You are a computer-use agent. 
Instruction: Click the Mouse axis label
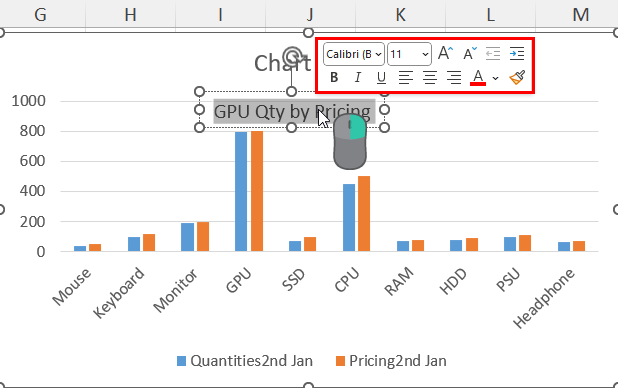[72, 287]
